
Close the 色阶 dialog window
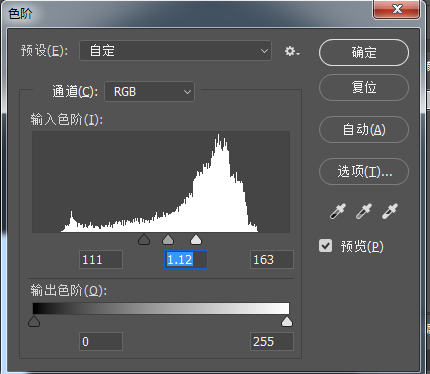click(x=396, y=9)
